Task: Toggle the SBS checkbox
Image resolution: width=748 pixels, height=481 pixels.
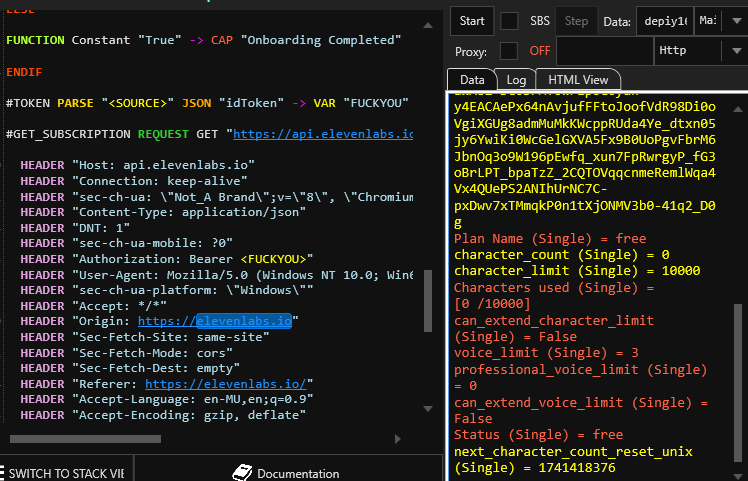Action: 509,21
